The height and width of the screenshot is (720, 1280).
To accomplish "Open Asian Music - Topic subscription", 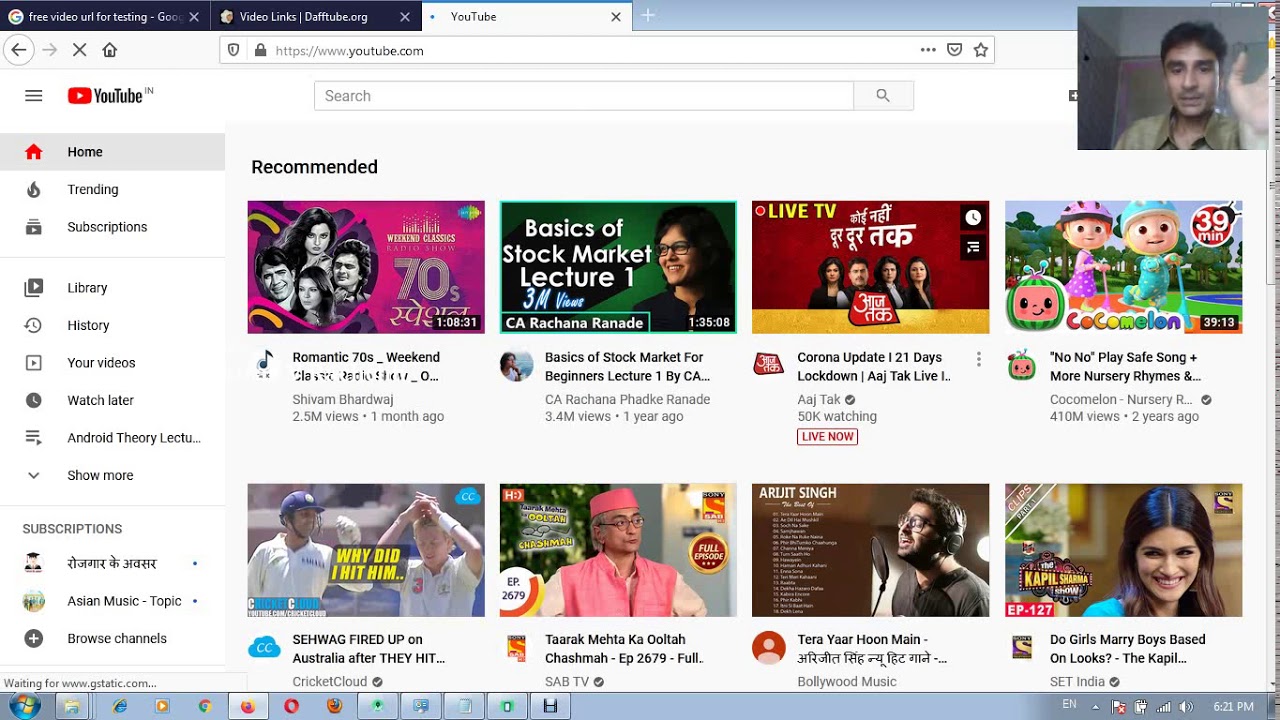I will [112, 601].
